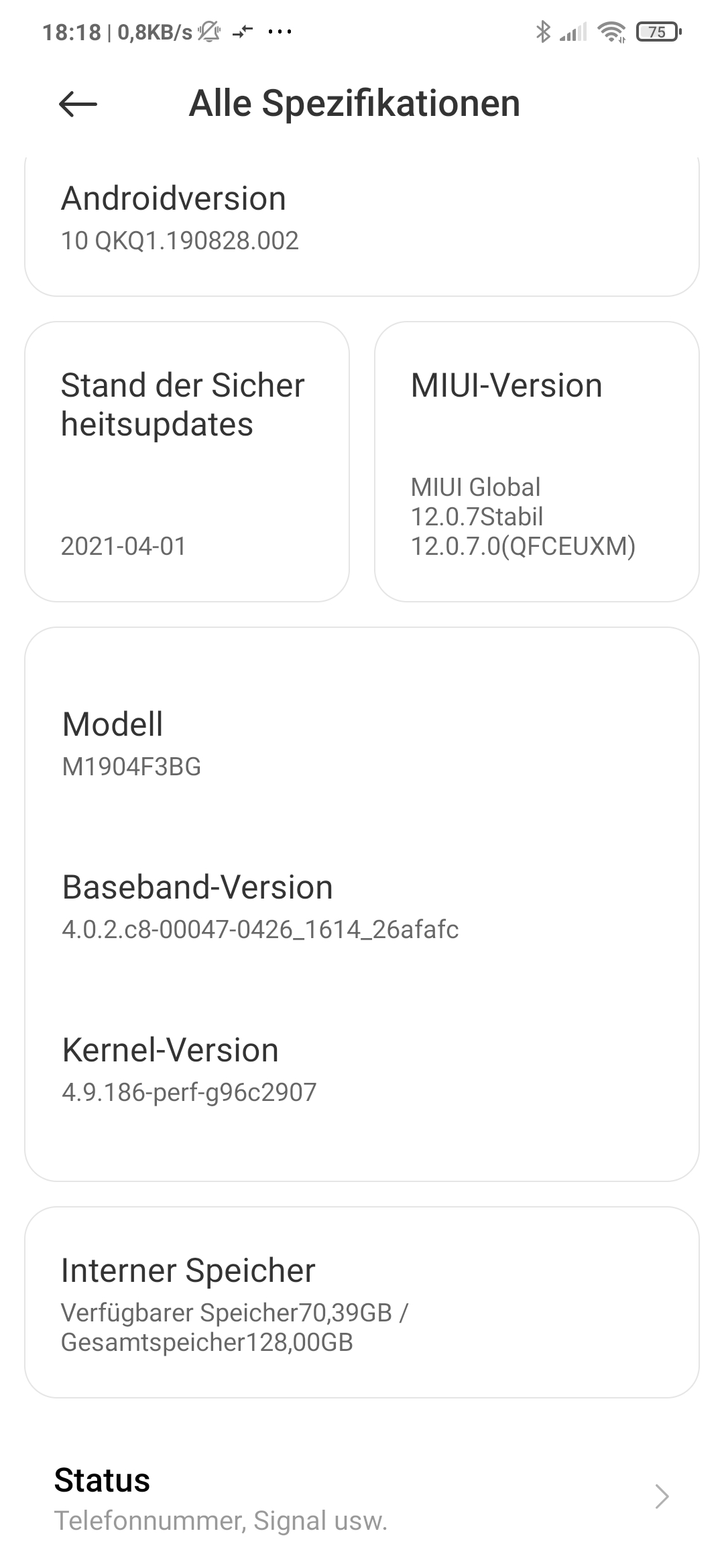Tap the 18:18 clock in status bar

71,31
